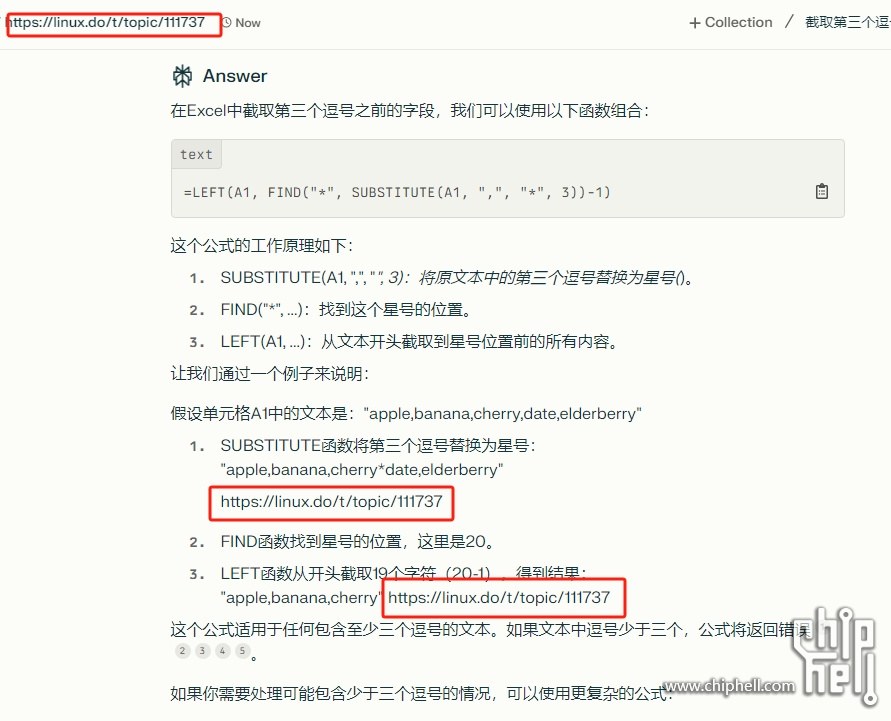This screenshot has height=721, width=891.
Task: Open citation badge 5
Action: pos(243,651)
